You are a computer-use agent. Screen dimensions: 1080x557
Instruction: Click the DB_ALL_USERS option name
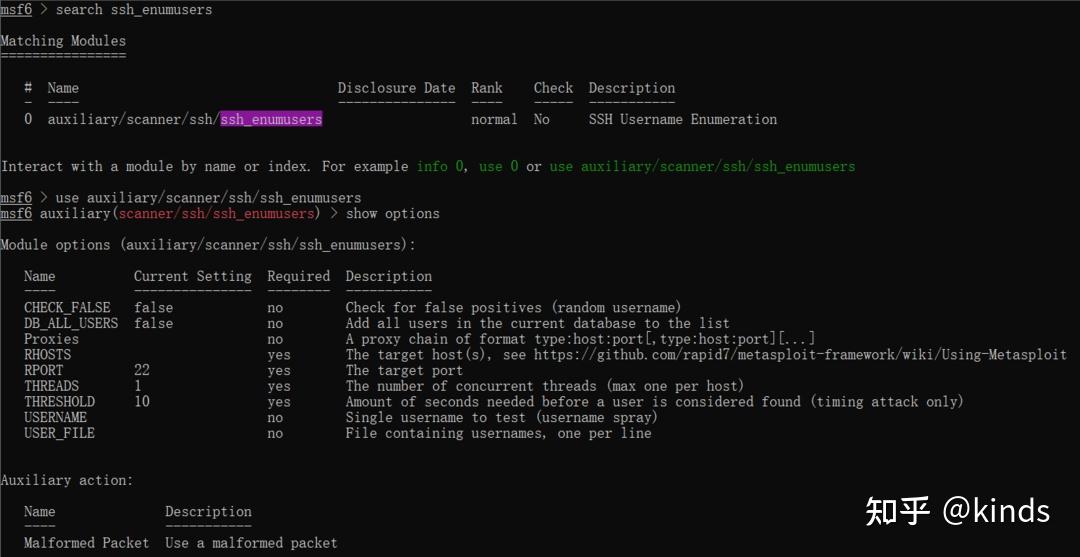[71, 324]
